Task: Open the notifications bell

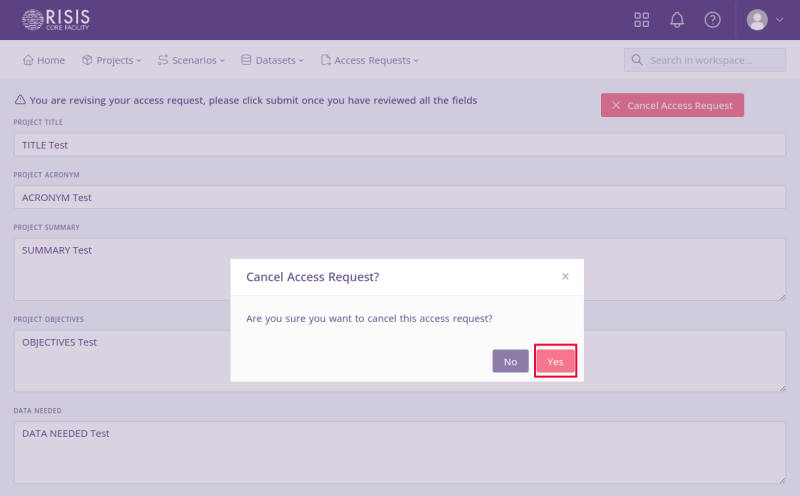Action: pyautogui.click(x=677, y=20)
